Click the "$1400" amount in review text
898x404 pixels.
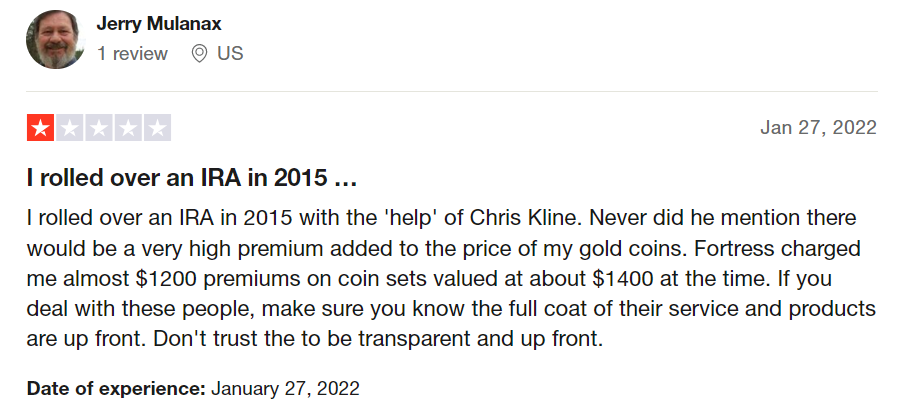623,279
